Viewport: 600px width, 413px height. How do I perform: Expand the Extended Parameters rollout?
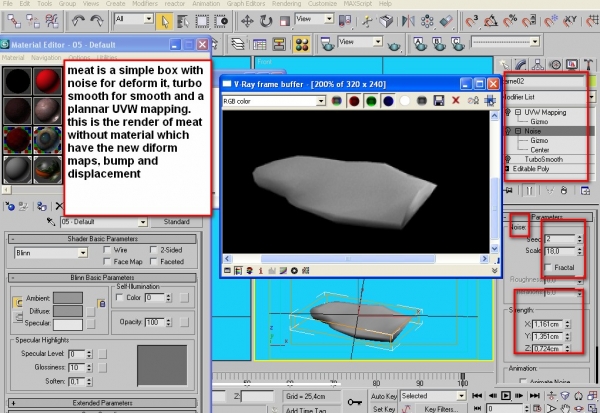pyautogui.click(x=103, y=403)
